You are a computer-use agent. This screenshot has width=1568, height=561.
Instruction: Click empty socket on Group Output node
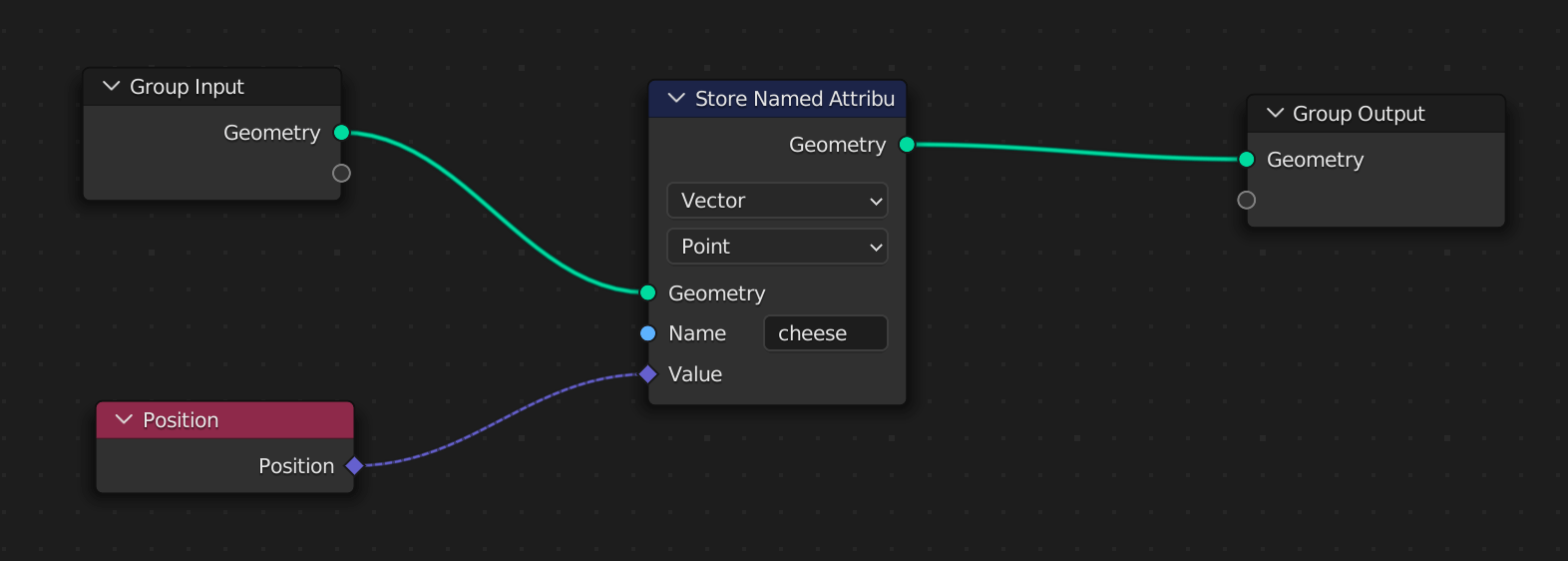1247,200
